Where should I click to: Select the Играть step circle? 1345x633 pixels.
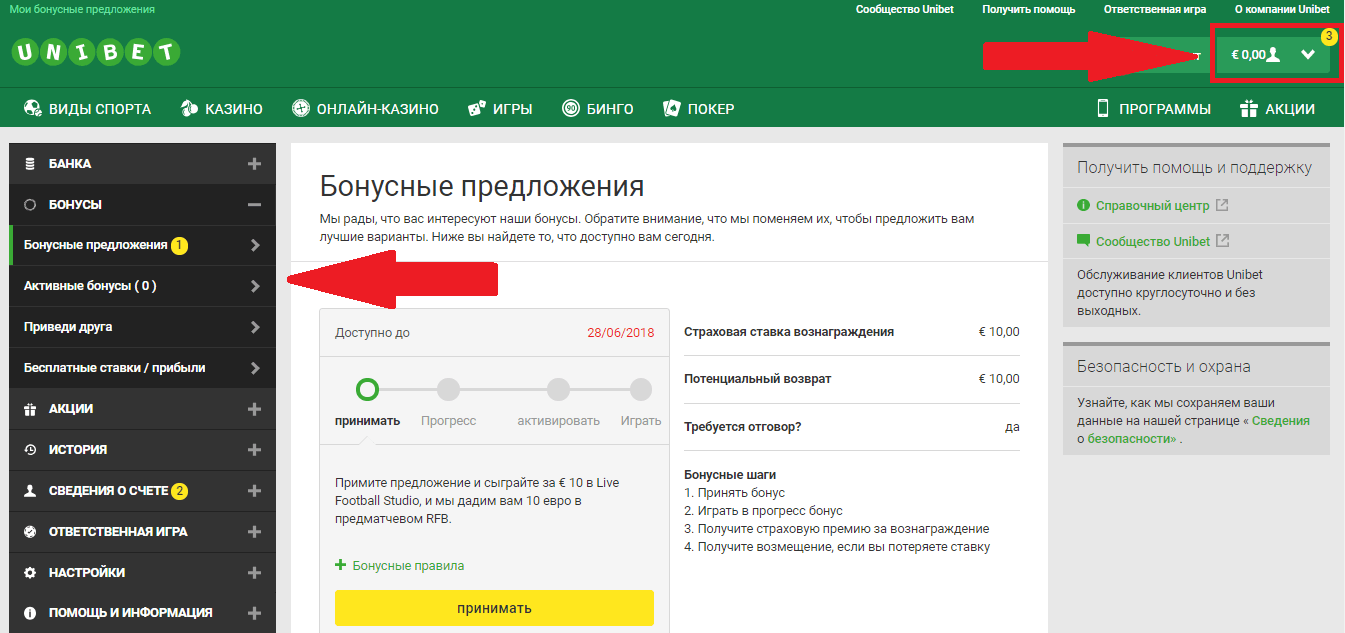tap(641, 389)
